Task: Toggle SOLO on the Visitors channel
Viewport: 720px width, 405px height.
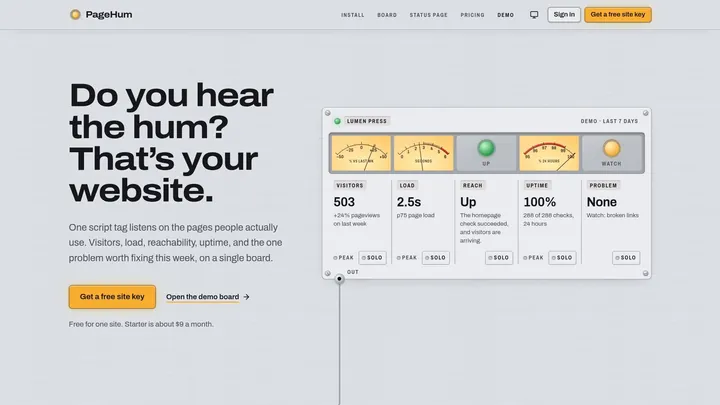Action: coord(372,258)
